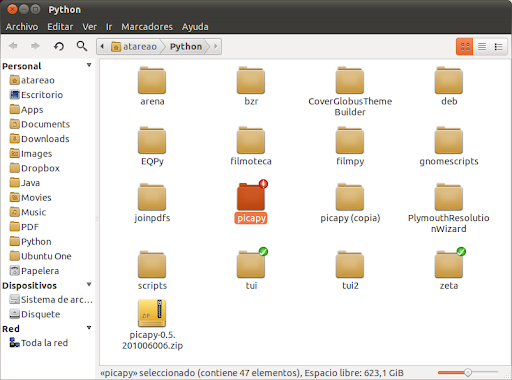Open Dropbox bookmark in sidebar
The width and height of the screenshot is (512, 380).
[x=35, y=168]
